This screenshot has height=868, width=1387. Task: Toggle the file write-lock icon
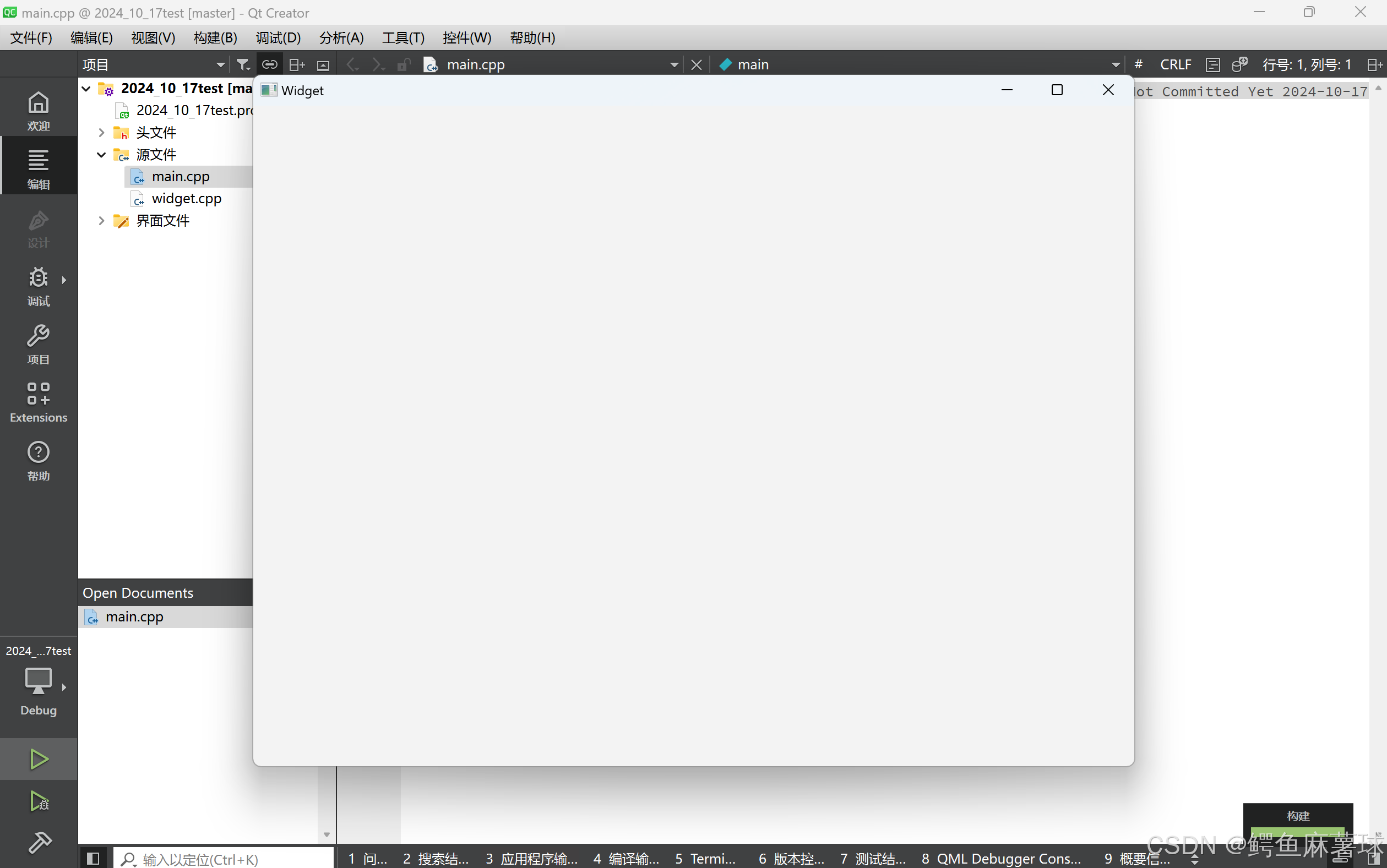(x=404, y=65)
